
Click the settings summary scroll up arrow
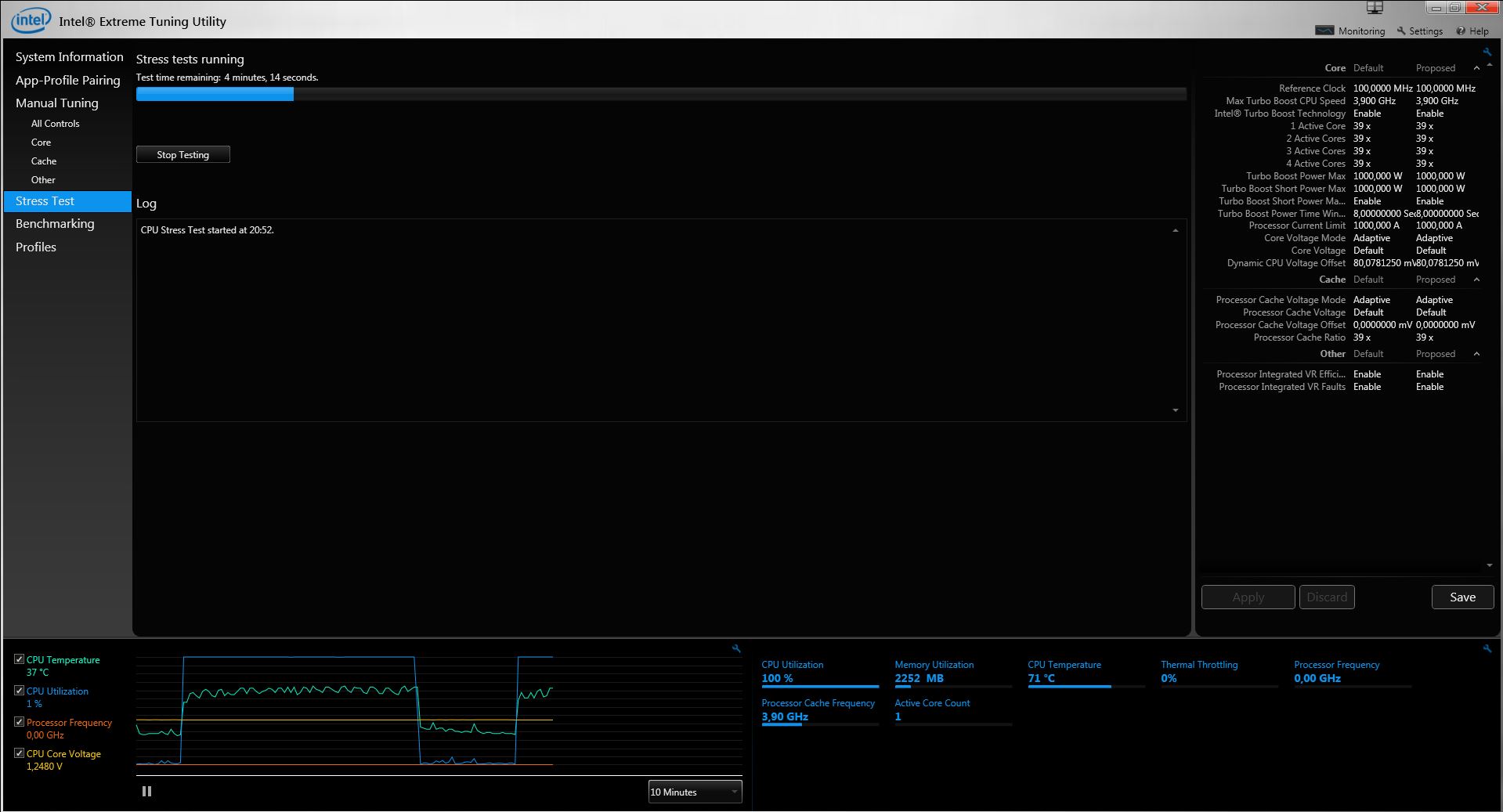(x=1489, y=67)
